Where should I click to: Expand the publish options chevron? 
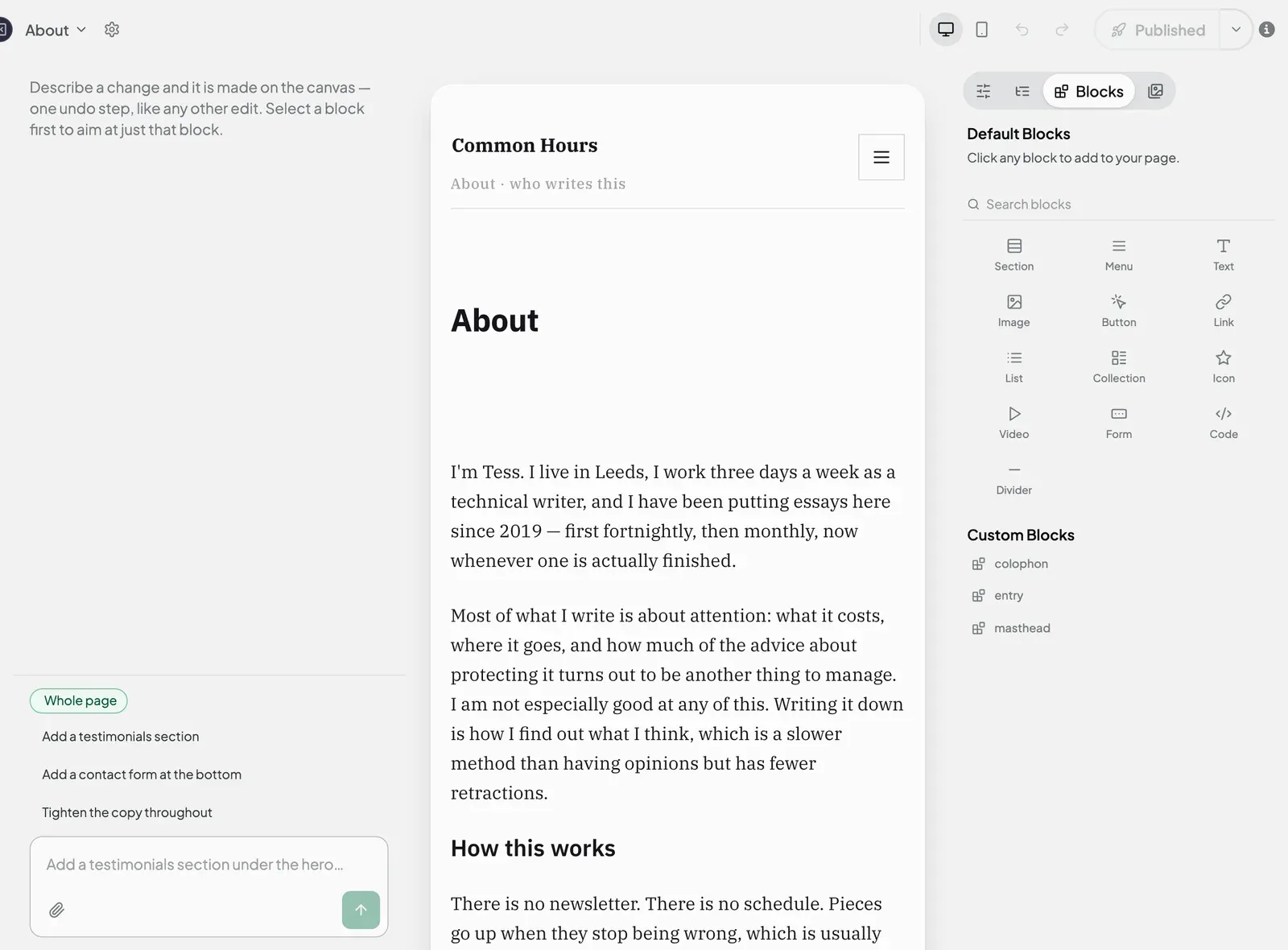click(1236, 30)
